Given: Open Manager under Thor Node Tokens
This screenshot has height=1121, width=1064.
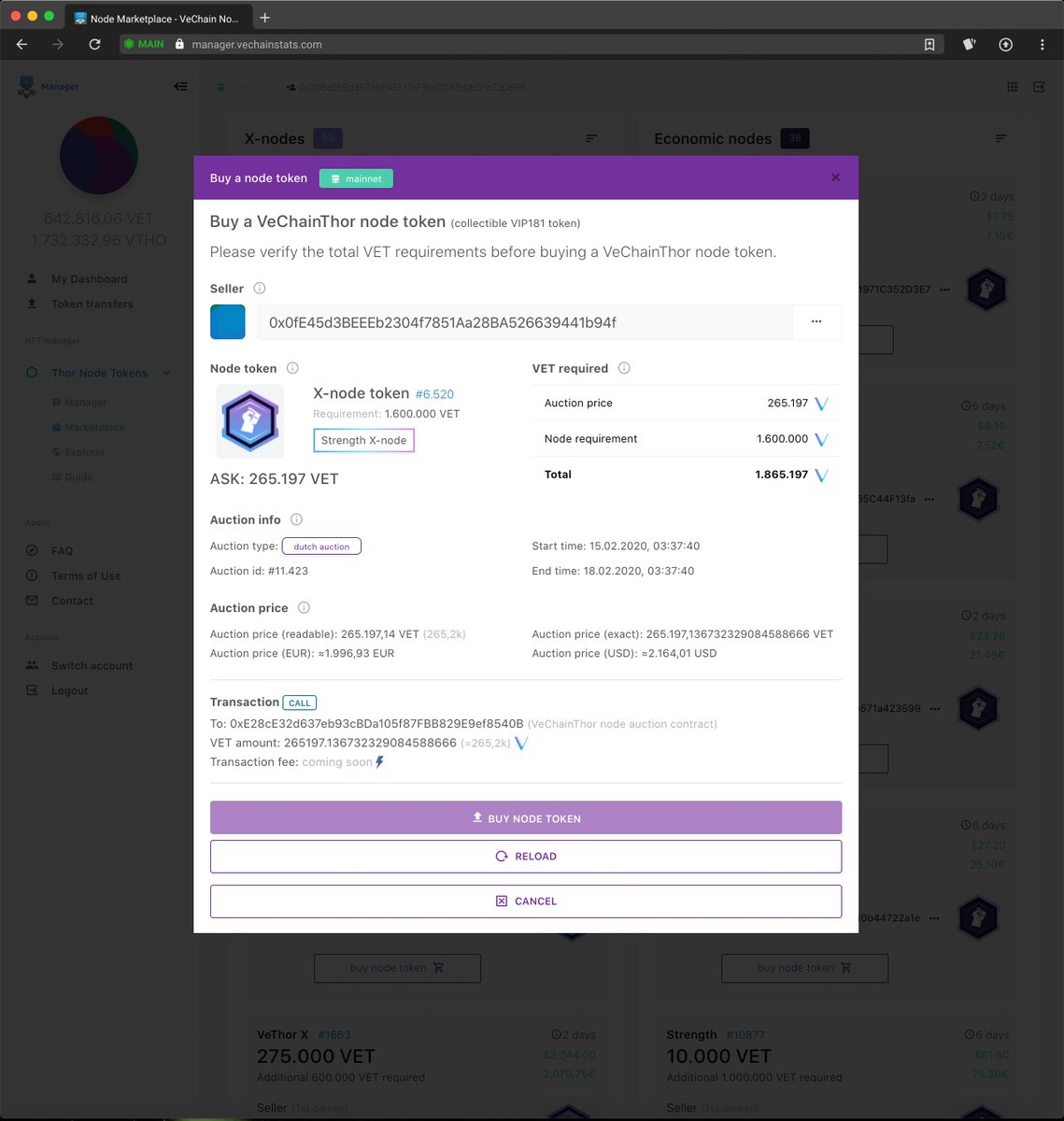Looking at the screenshot, I should coord(86,403).
